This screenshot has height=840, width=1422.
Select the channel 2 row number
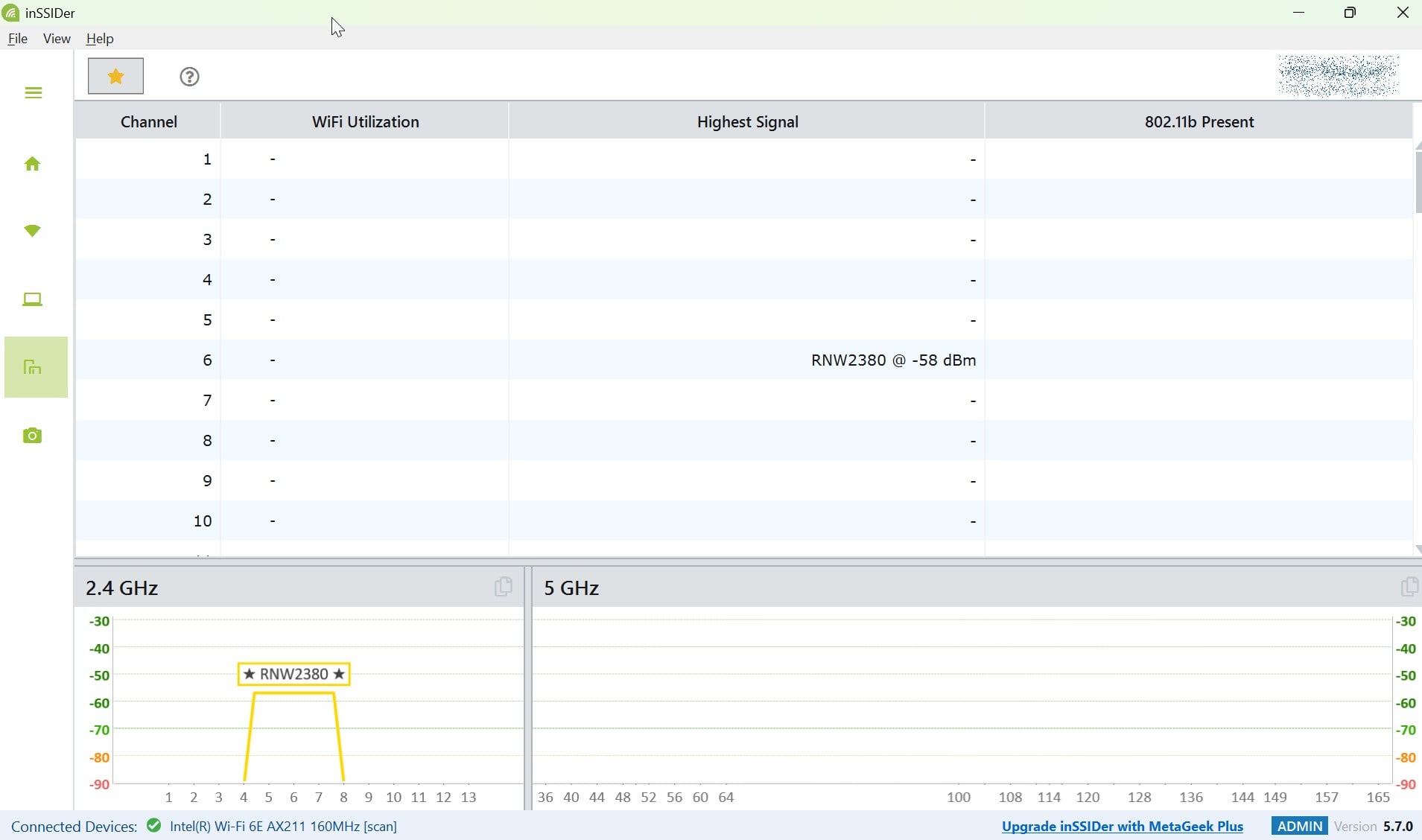point(207,199)
